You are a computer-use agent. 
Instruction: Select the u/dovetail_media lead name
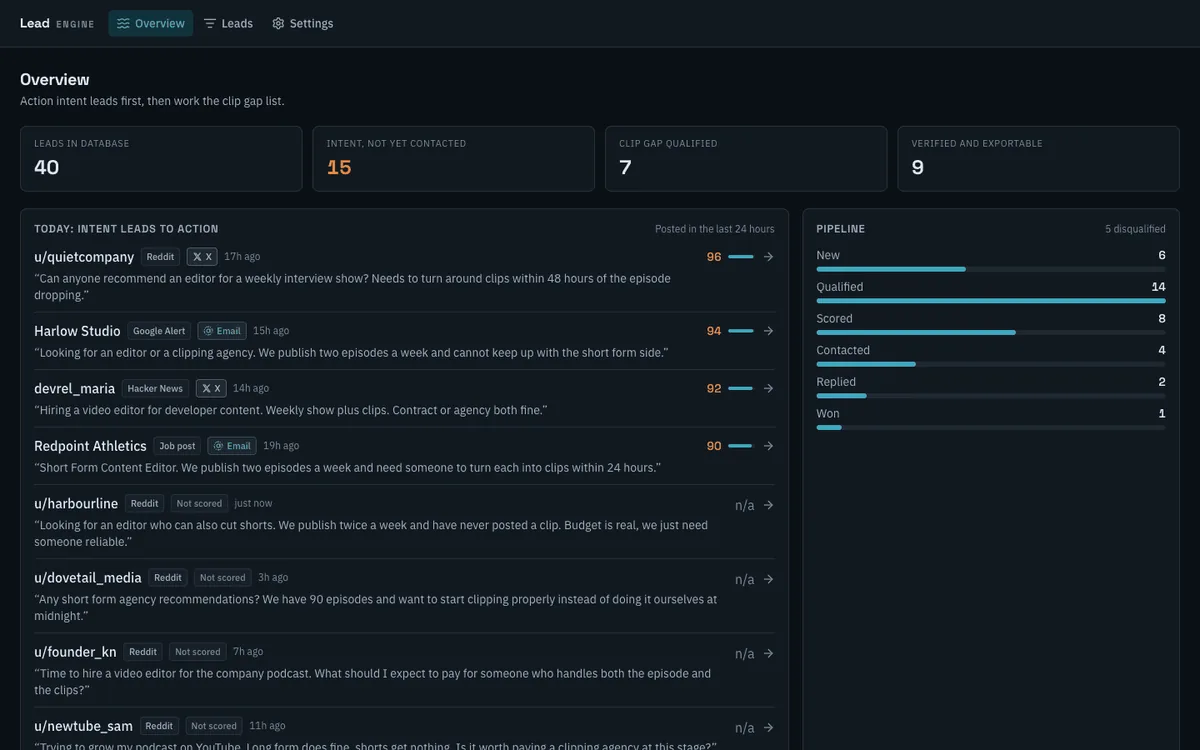click(x=88, y=578)
